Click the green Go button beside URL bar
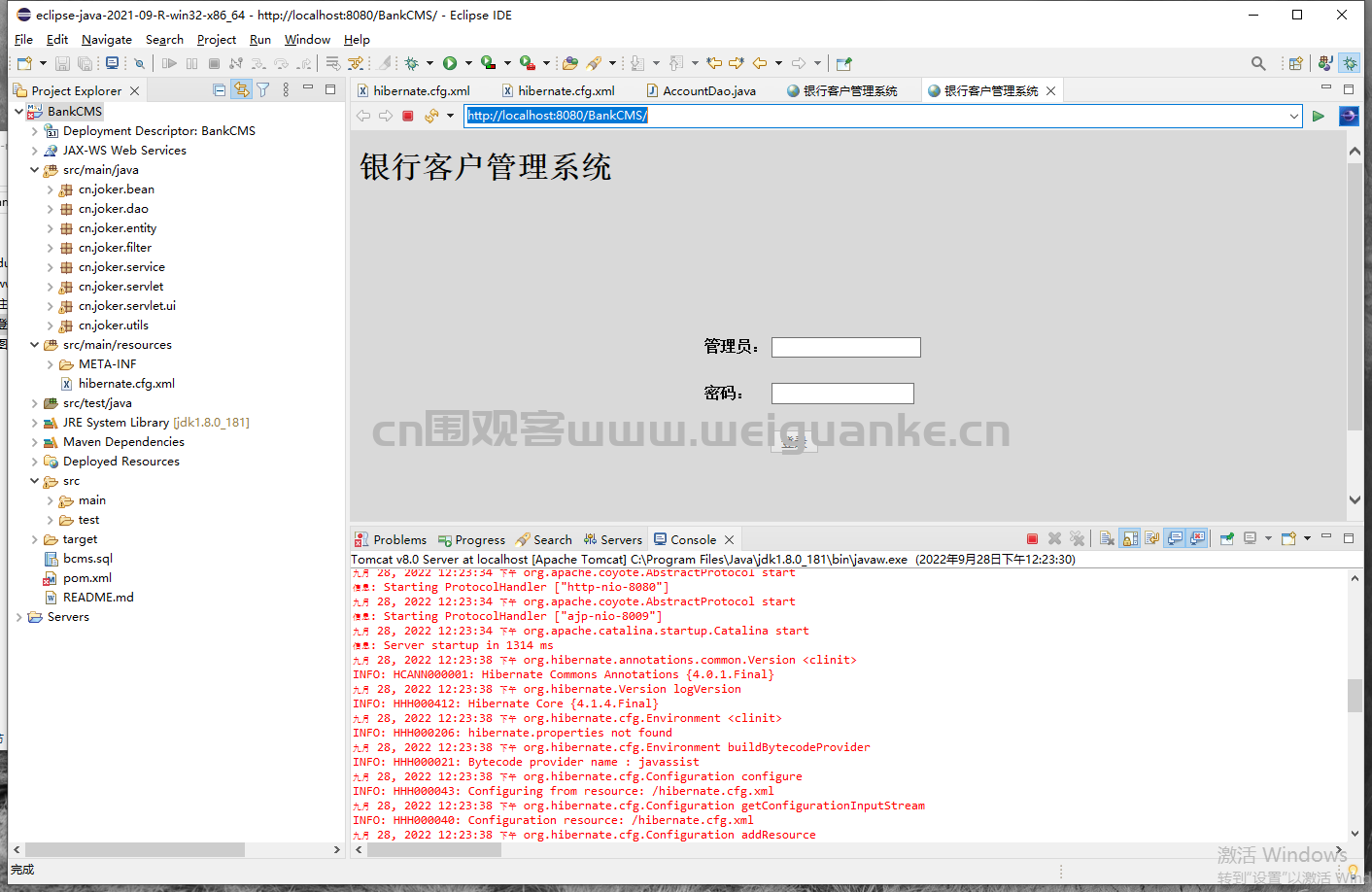The height and width of the screenshot is (892, 1372). pyautogui.click(x=1319, y=116)
